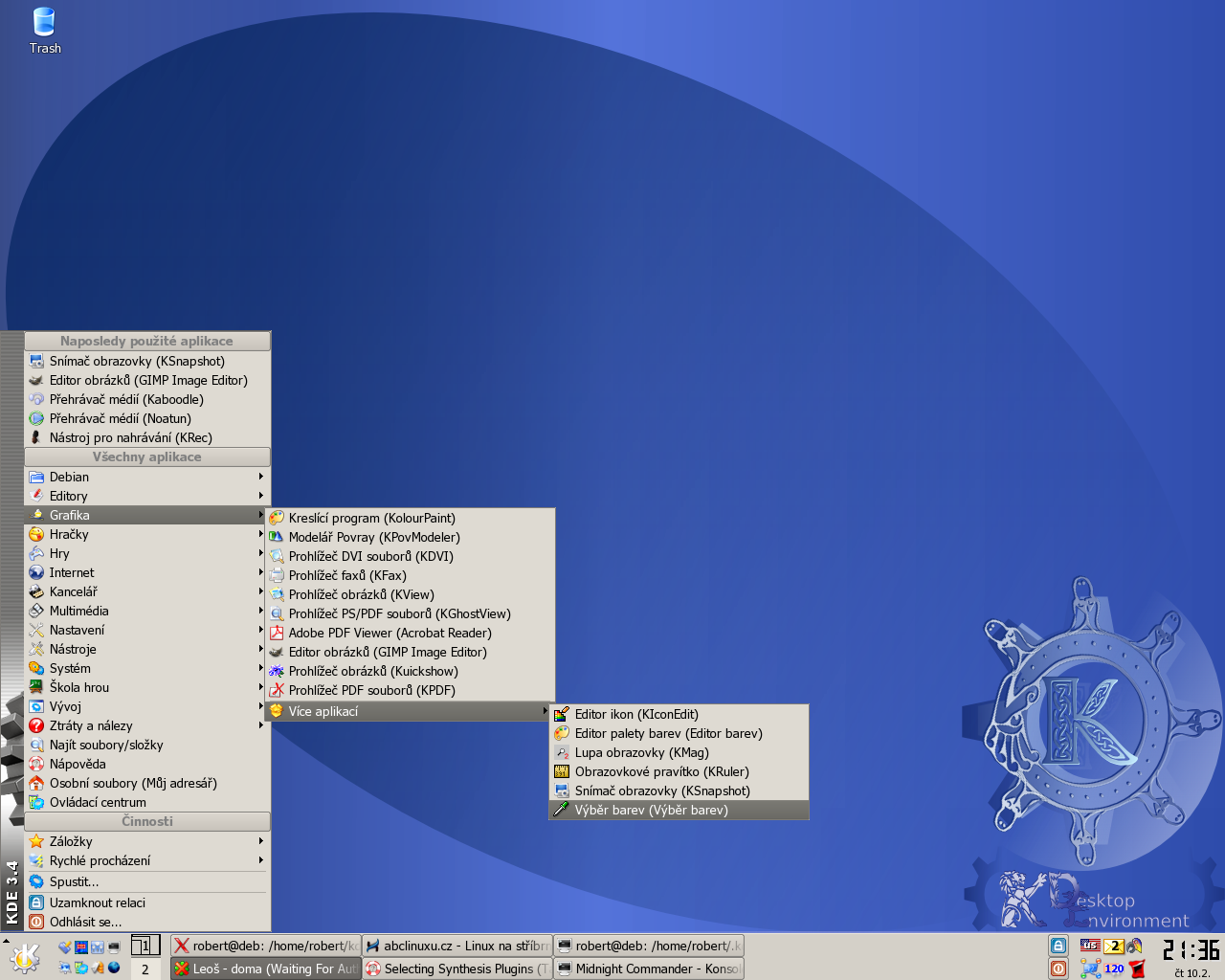Screen dimensions: 1225x980
Task: Click KSnapshot icon in recently used list
Action: (x=36, y=361)
